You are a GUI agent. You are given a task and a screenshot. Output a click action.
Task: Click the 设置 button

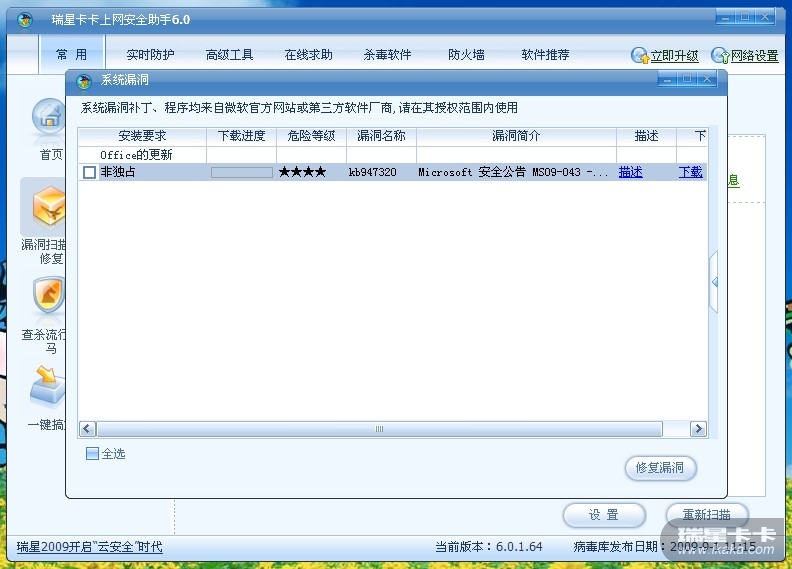click(x=604, y=515)
